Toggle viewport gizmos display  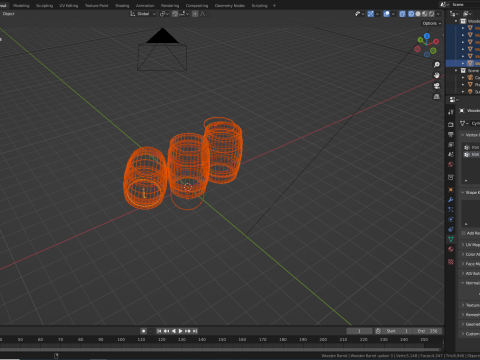click(370, 14)
